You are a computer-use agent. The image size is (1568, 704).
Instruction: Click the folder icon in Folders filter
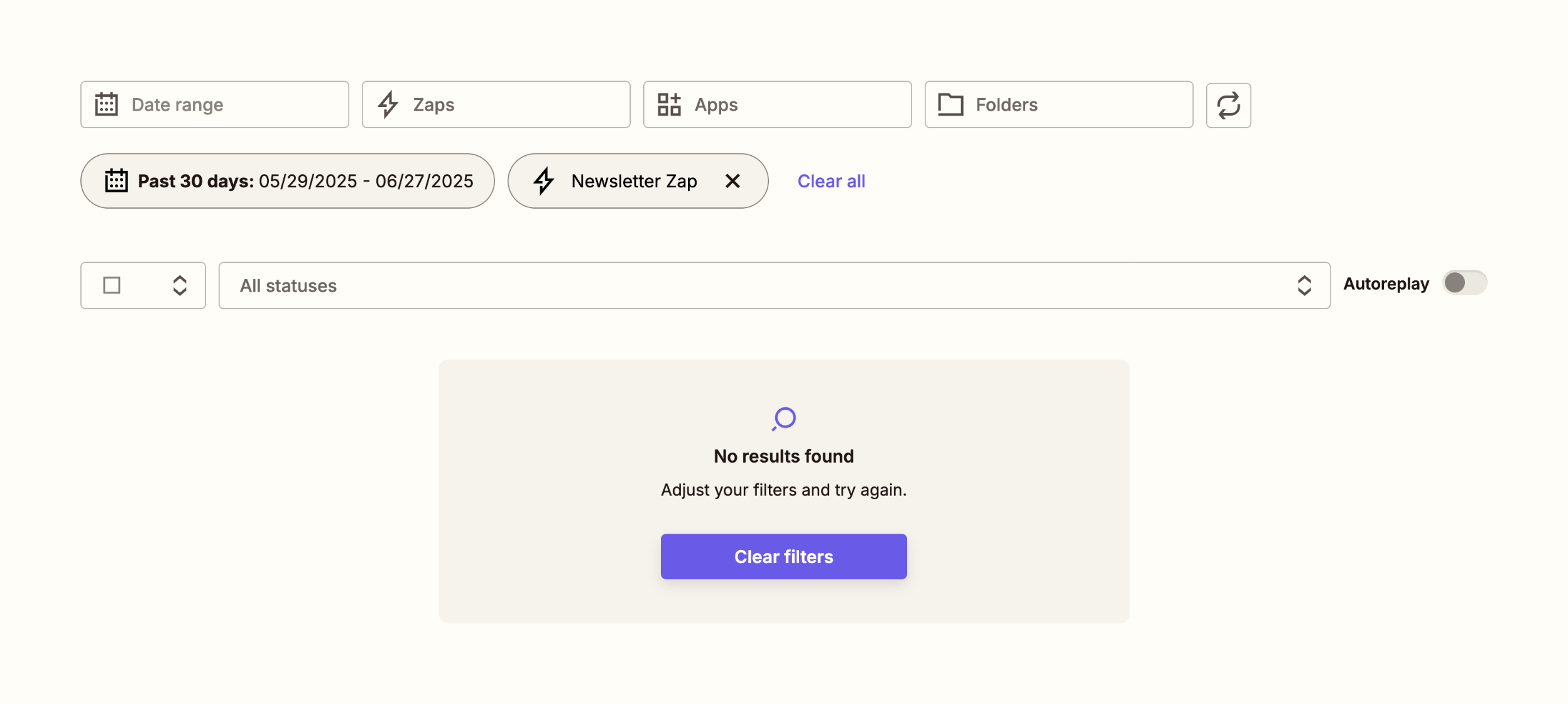pyautogui.click(x=950, y=104)
